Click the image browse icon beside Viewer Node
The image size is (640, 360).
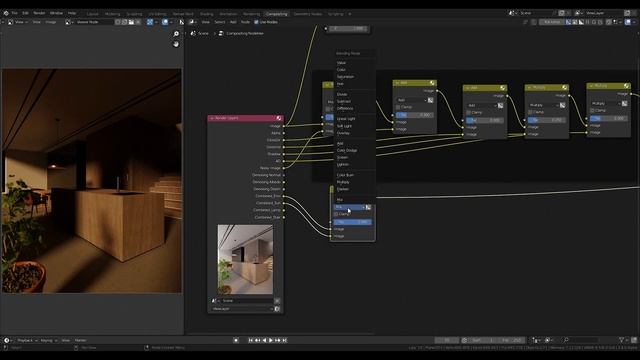click(68, 22)
